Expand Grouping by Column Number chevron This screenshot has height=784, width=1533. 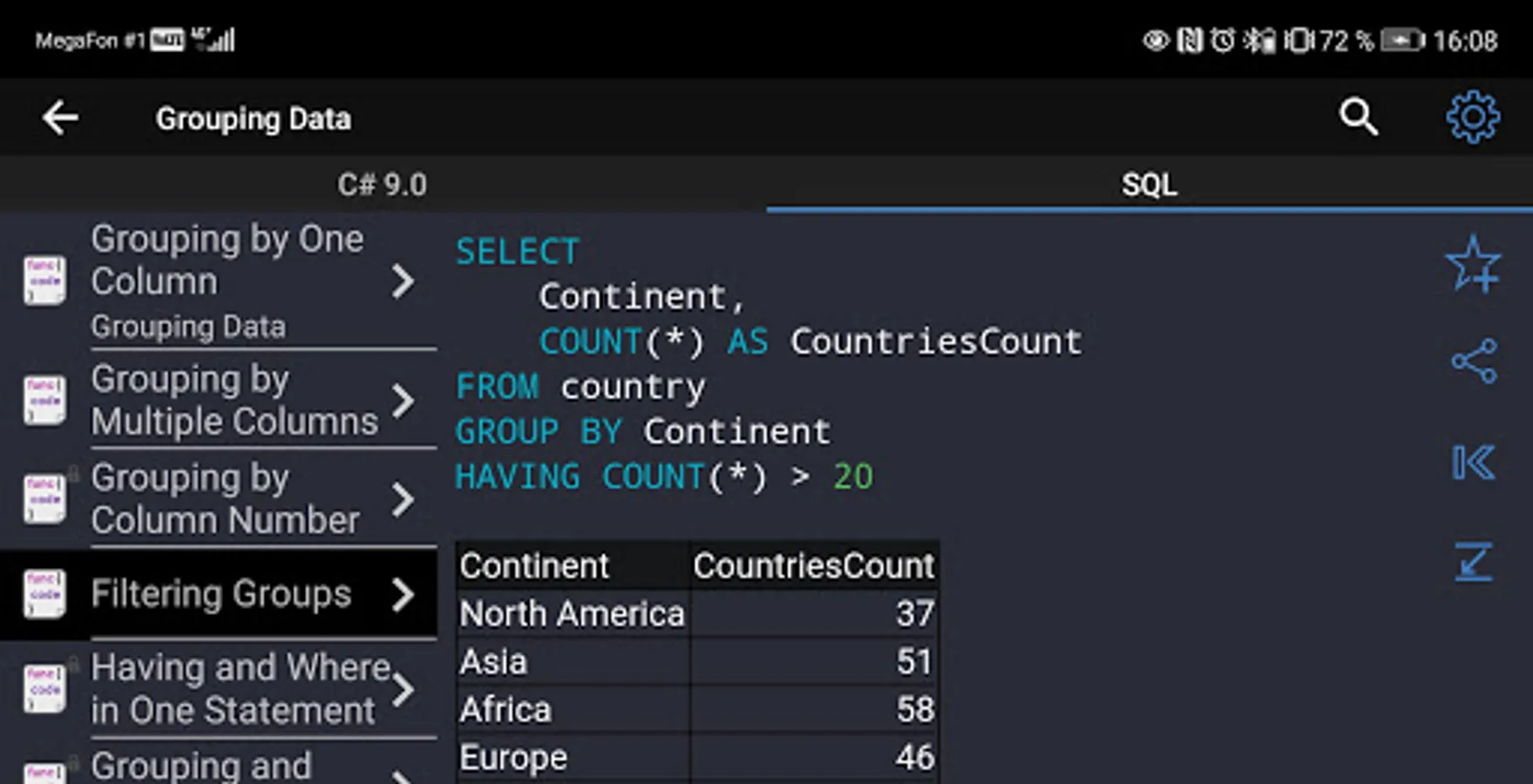[x=402, y=500]
